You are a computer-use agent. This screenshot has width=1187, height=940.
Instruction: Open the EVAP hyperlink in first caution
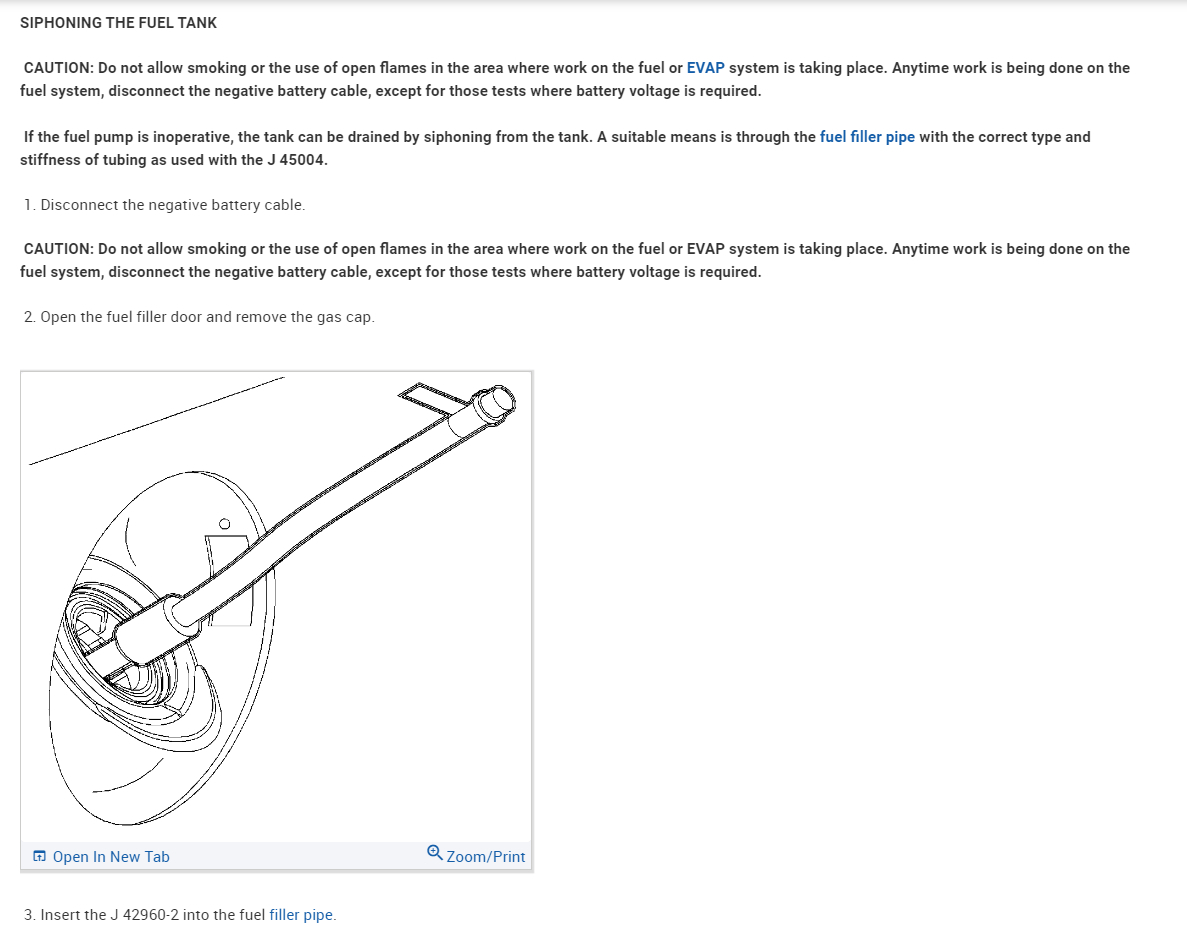(705, 67)
